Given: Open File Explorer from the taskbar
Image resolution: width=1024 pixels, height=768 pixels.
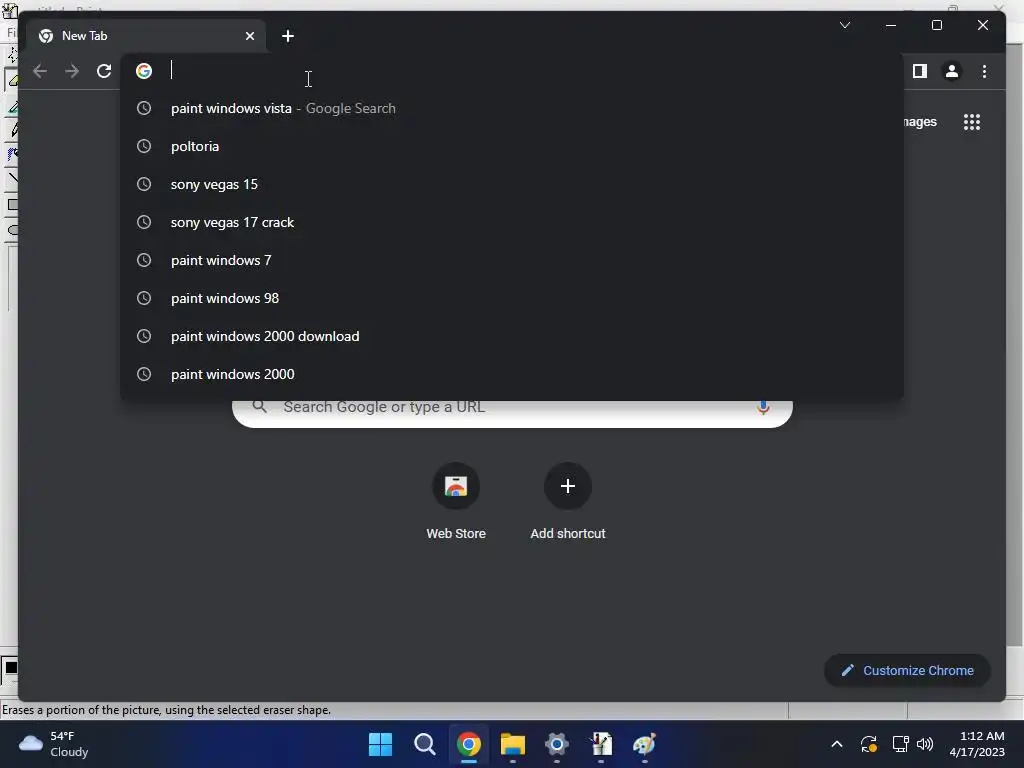Looking at the screenshot, I should (513, 744).
